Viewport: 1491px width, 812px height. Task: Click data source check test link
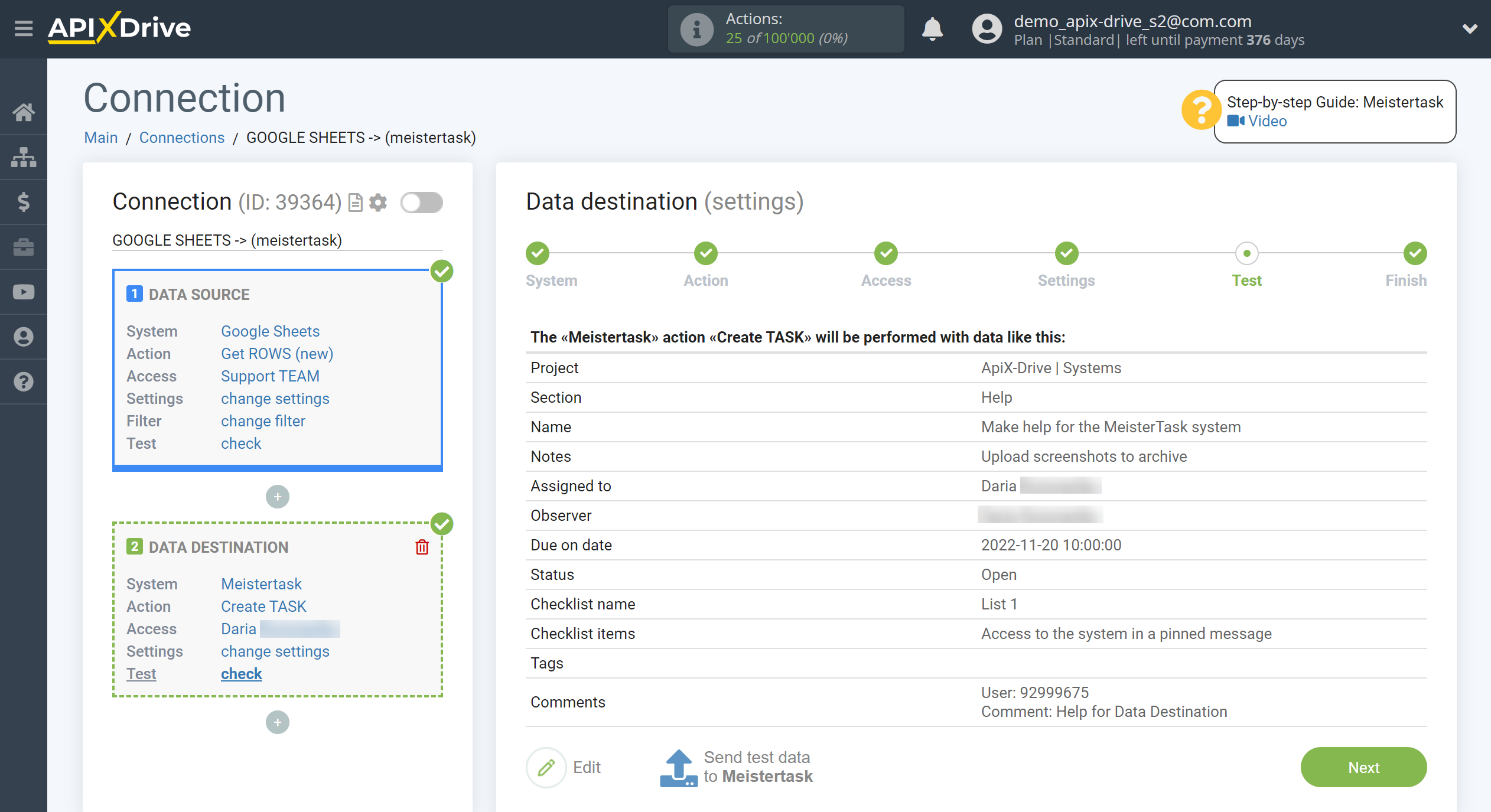tap(241, 443)
